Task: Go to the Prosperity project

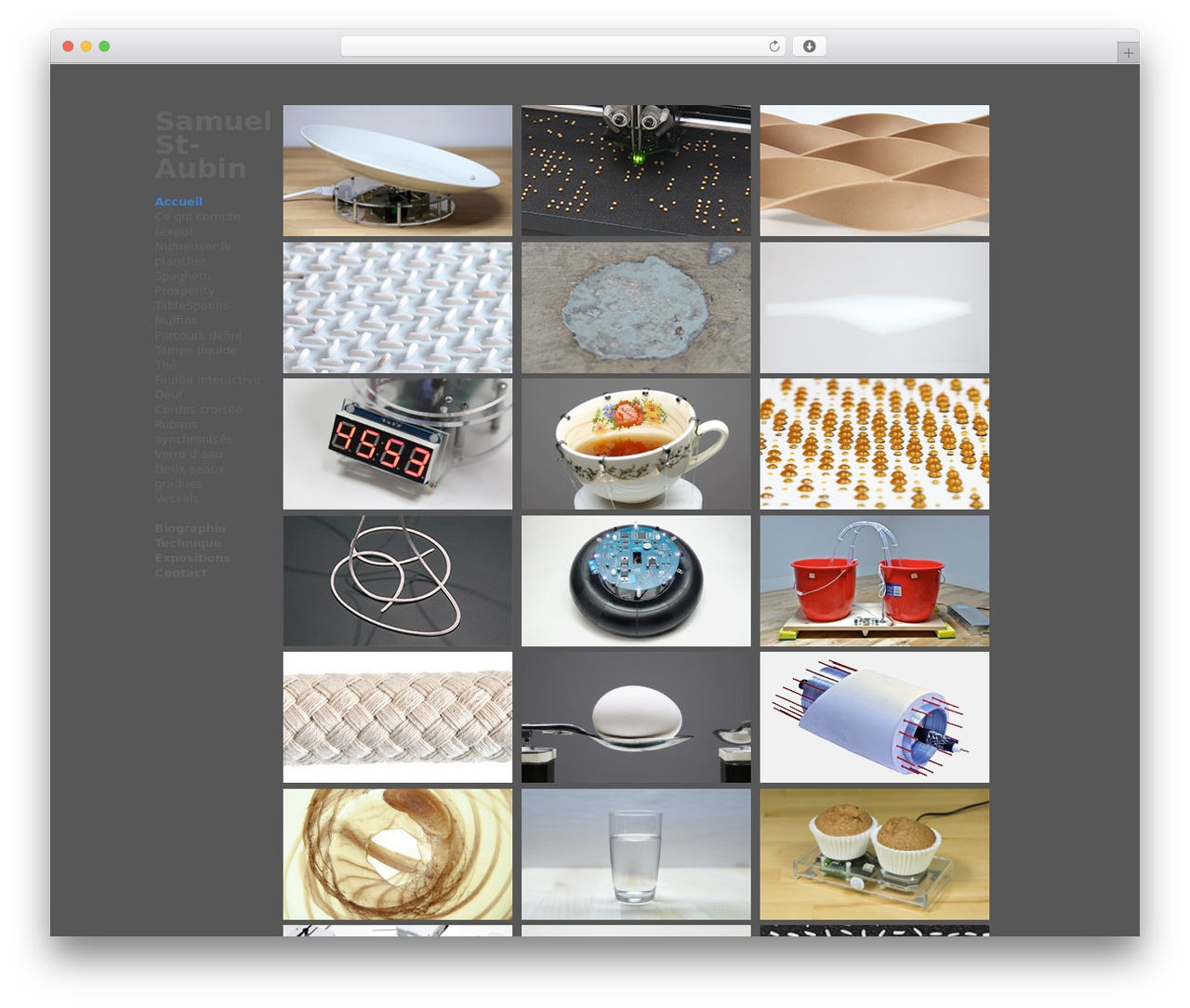Action: [184, 290]
